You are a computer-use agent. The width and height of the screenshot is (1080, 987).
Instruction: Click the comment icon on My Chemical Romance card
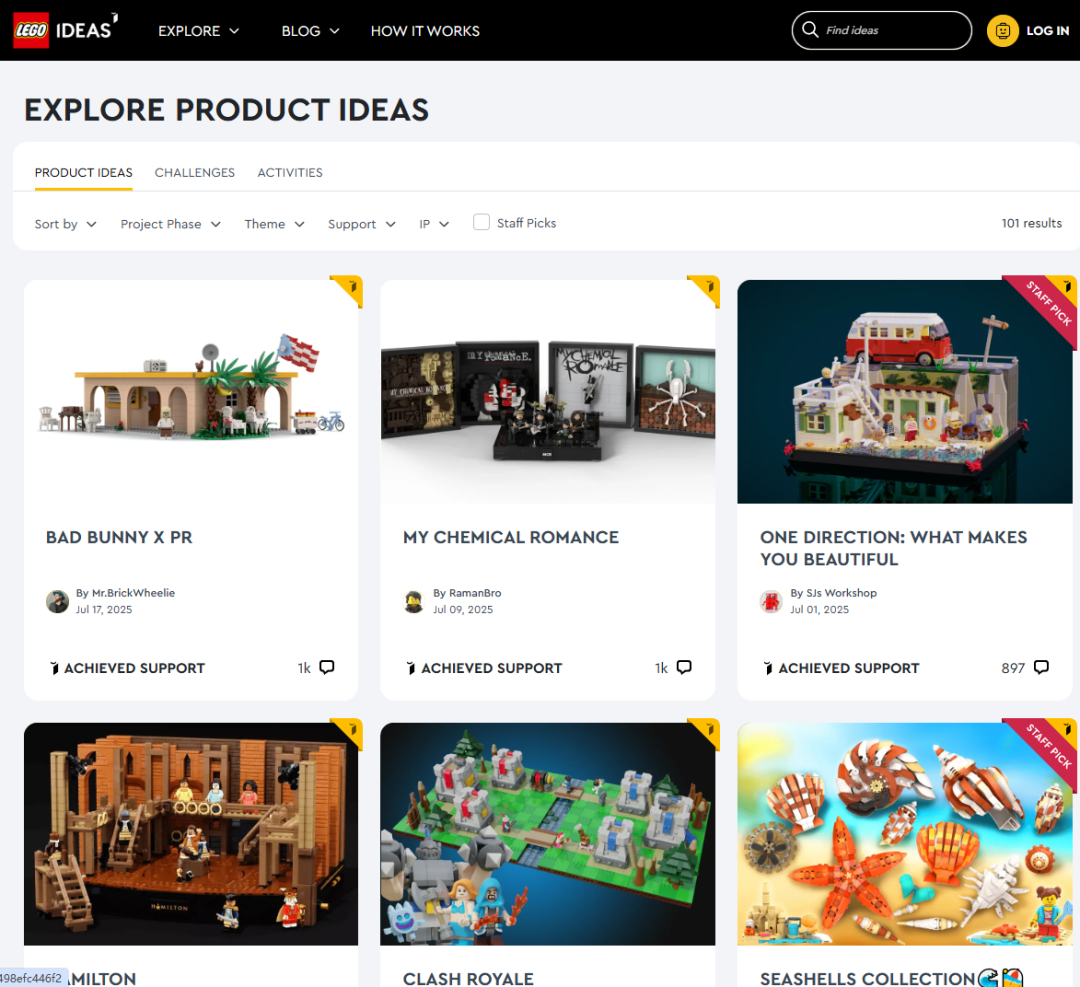pyautogui.click(x=684, y=667)
